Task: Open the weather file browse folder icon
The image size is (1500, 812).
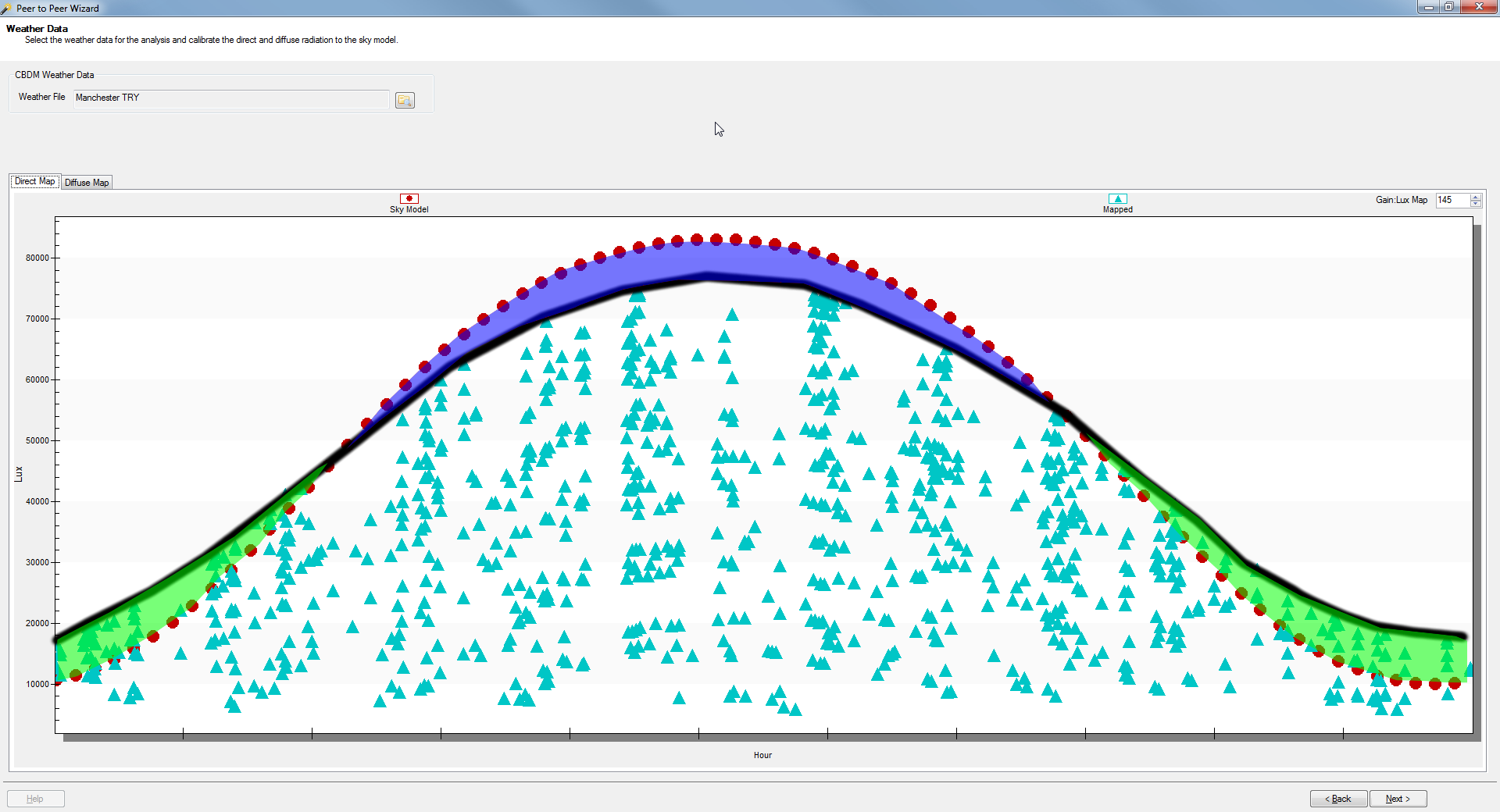Action: [405, 100]
